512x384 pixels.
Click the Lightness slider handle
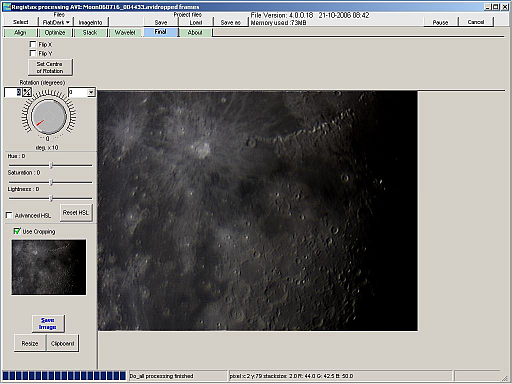51,198
